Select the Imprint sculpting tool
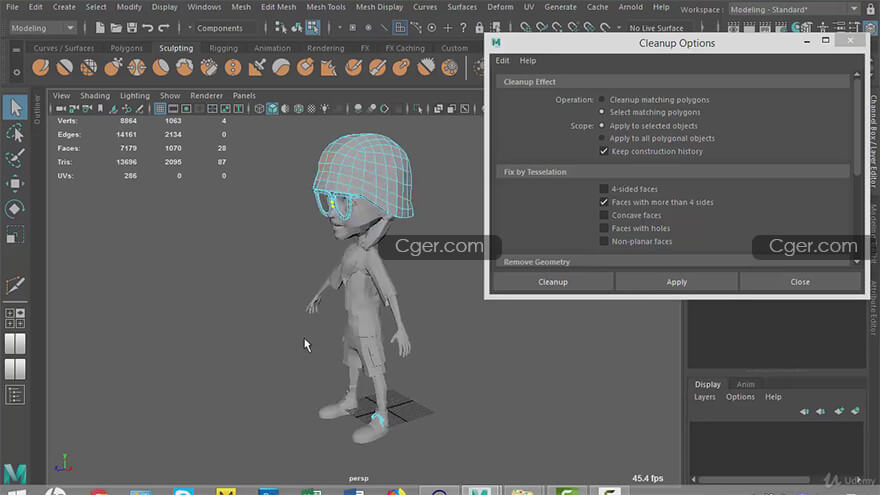The height and width of the screenshot is (495, 880). (x=257, y=67)
